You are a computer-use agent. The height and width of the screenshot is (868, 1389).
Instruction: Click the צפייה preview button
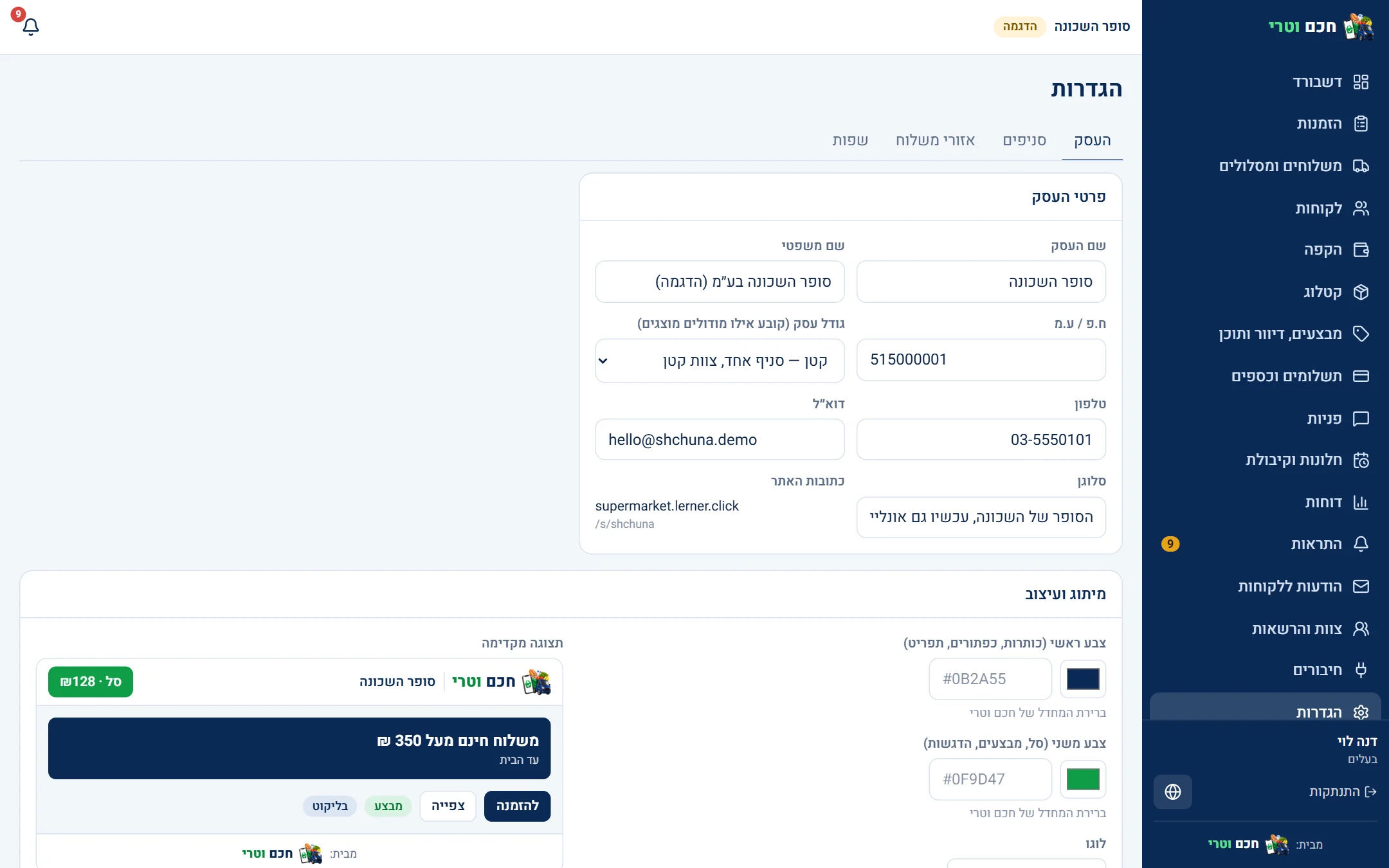[x=448, y=806]
